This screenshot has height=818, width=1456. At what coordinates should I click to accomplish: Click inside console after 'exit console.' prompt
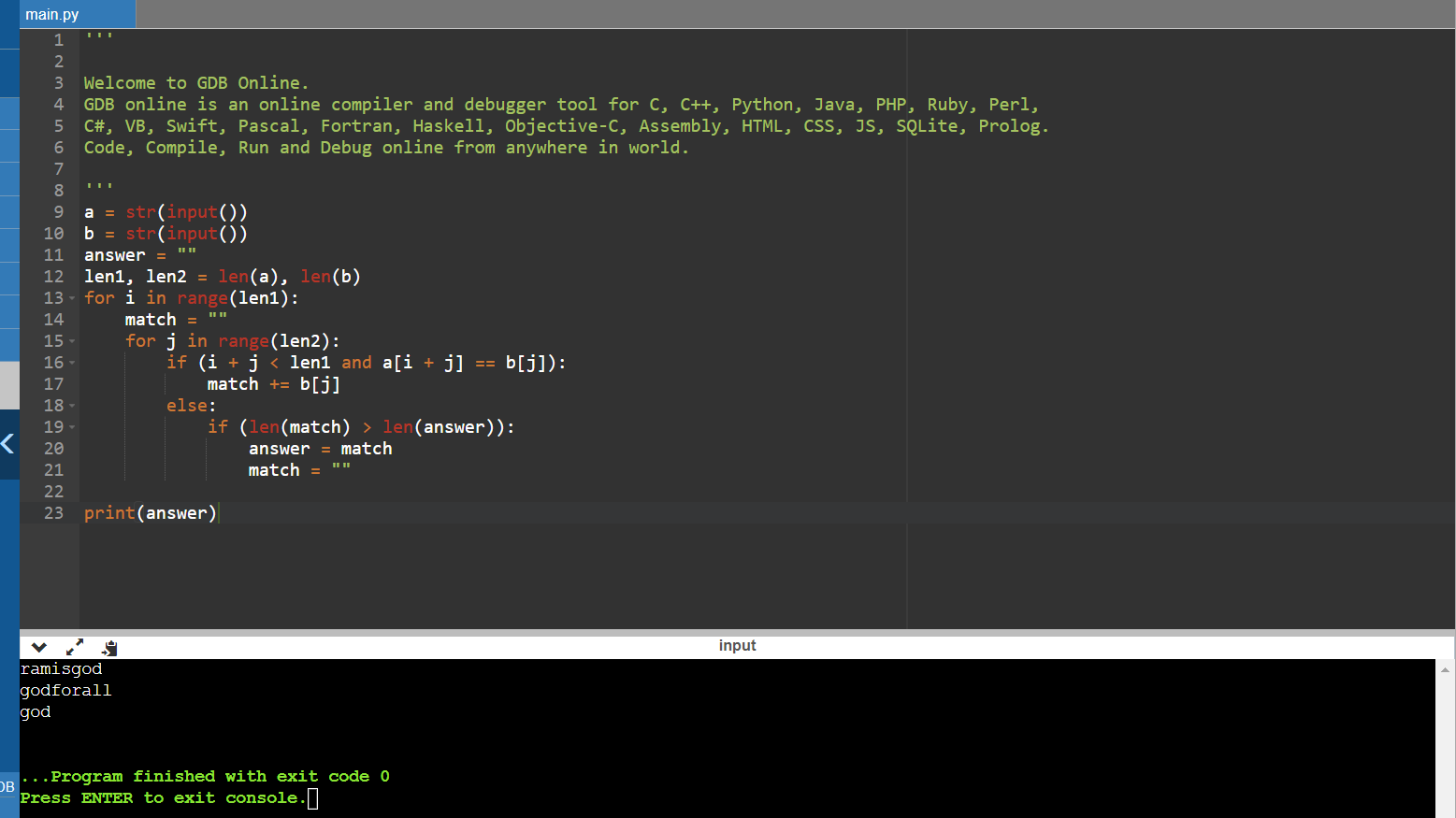click(313, 798)
